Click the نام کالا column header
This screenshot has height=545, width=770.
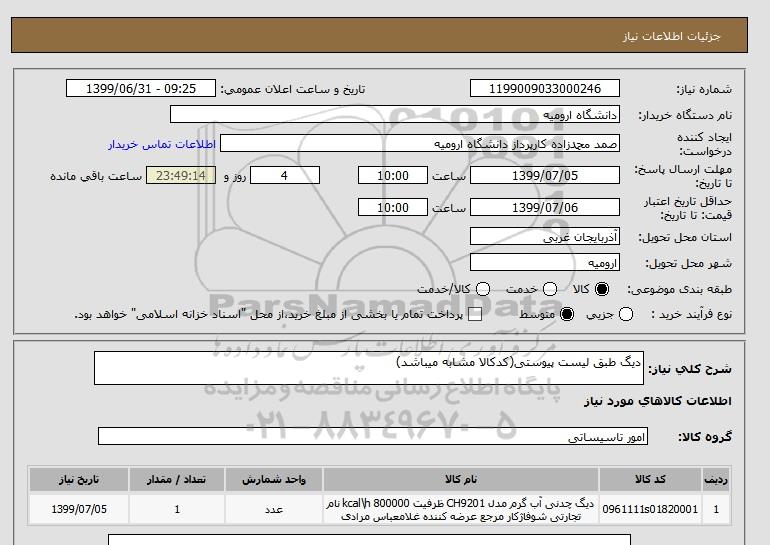[x=461, y=479]
